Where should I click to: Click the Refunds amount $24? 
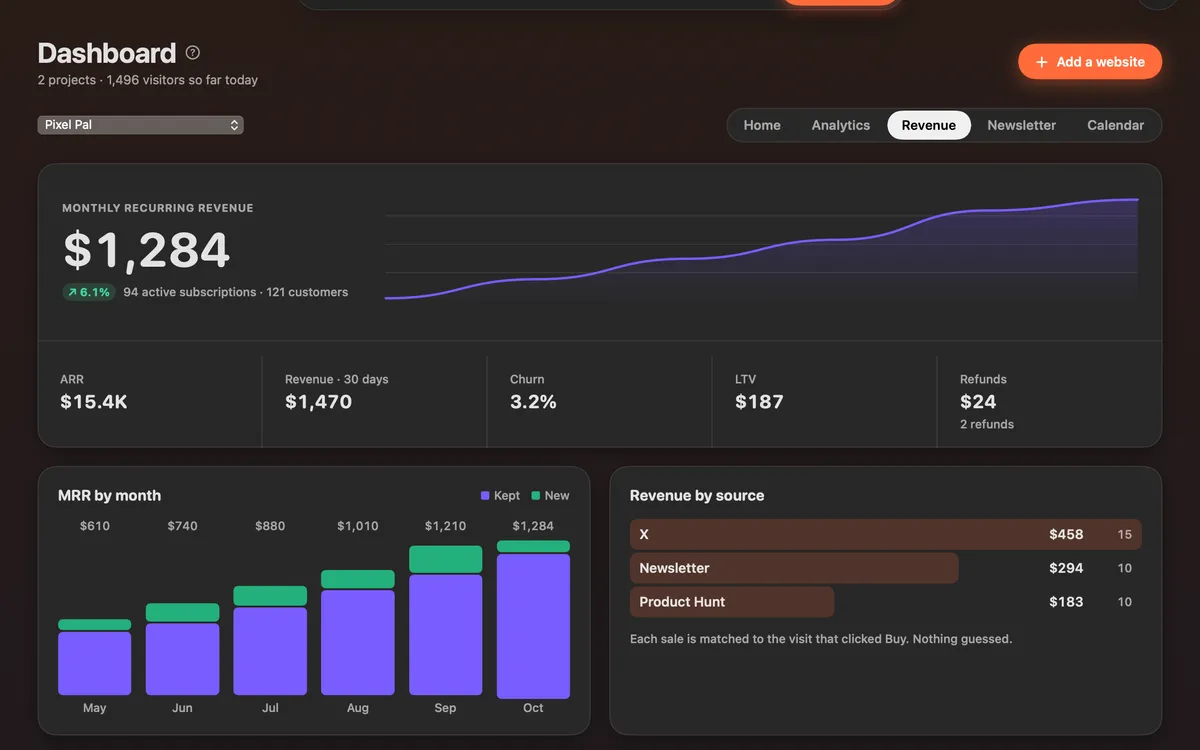click(x=978, y=402)
